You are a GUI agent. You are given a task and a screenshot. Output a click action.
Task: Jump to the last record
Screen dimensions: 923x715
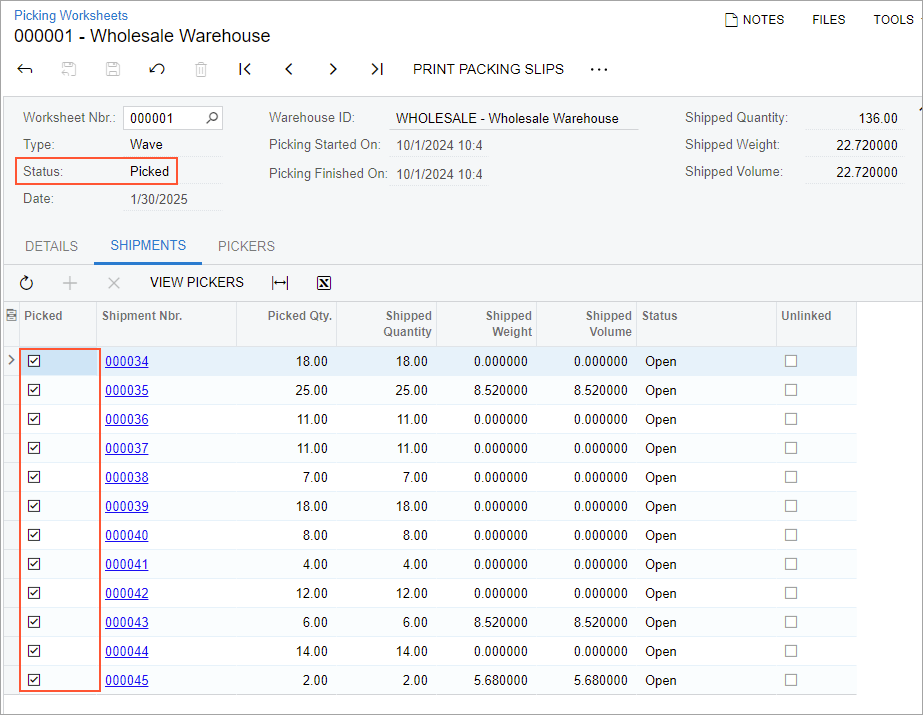click(x=376, y=69)
